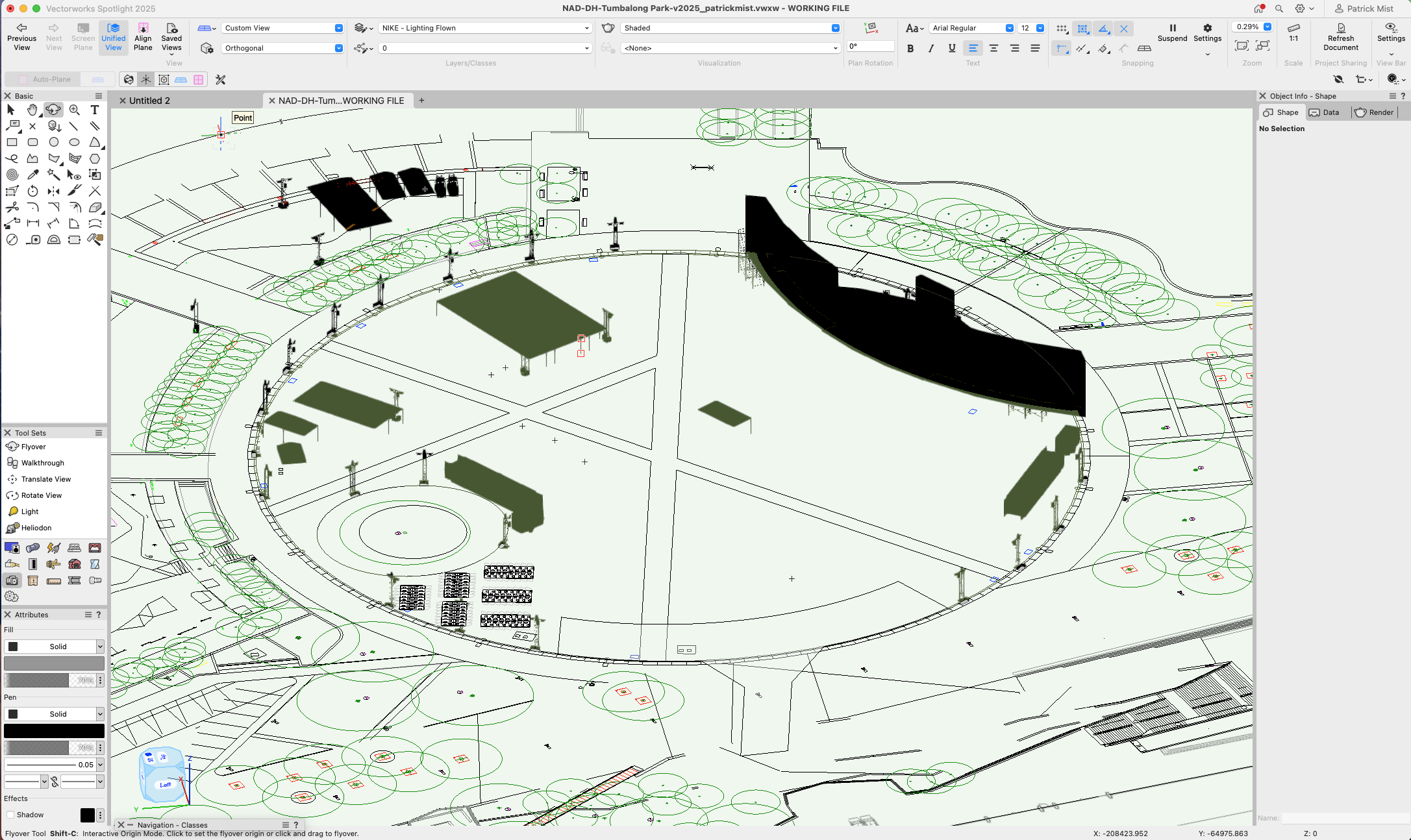Enable the Shadow checkbox
Viewport: 1411px width, 840px height.
[10, 815]
